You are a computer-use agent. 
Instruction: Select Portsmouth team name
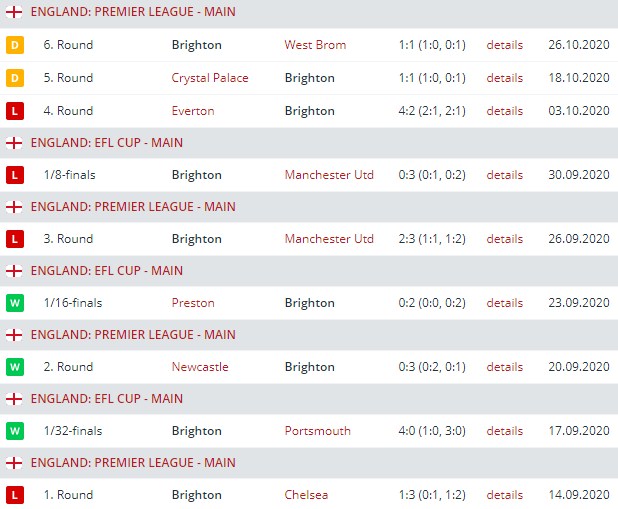317,431
